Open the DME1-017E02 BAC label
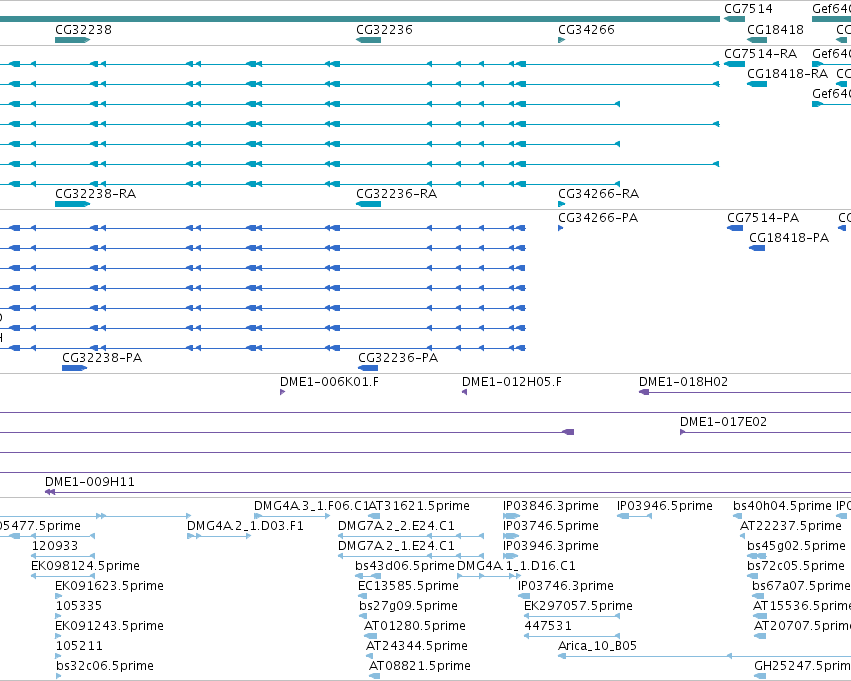 click(x=723, y=422)
